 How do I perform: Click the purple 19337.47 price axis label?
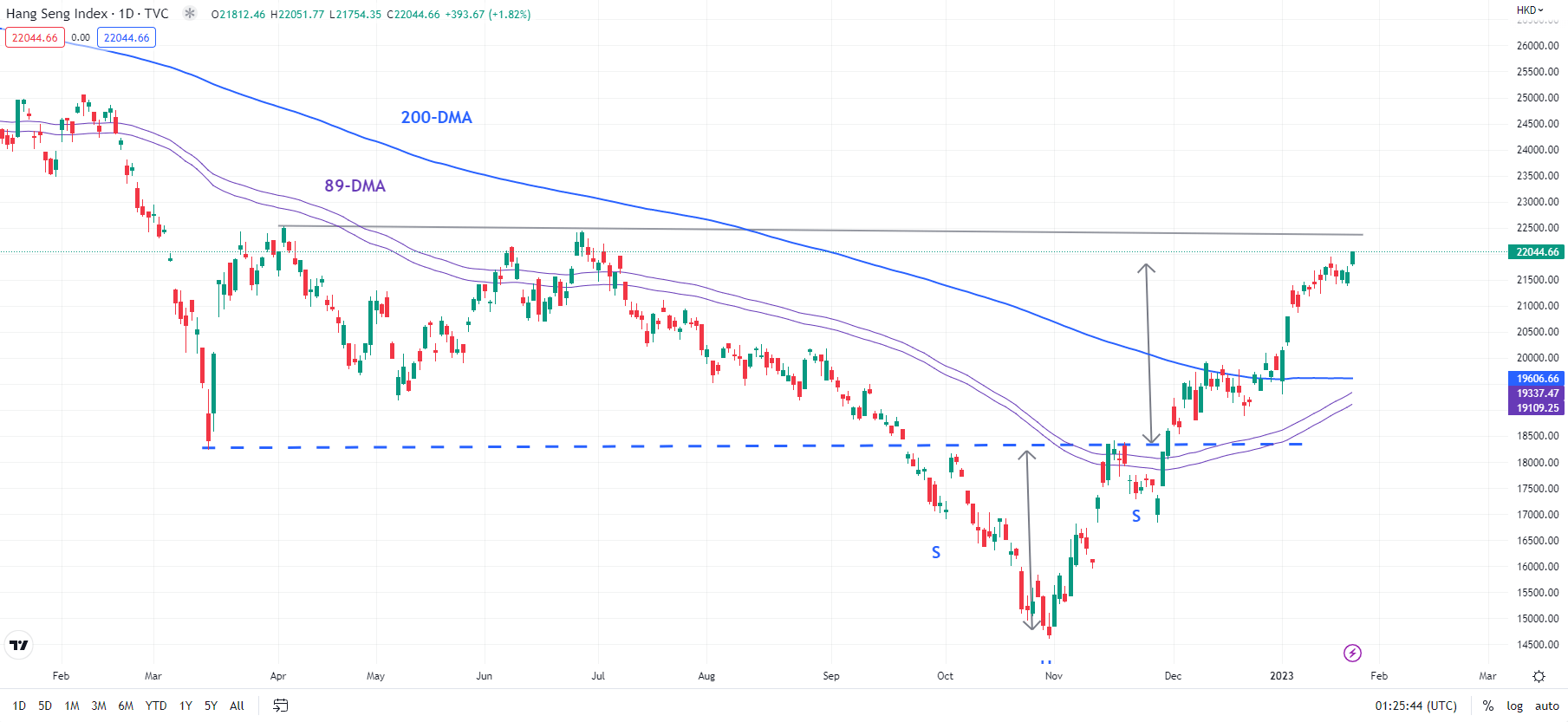pyautogui.click(x=1538, y=394)
